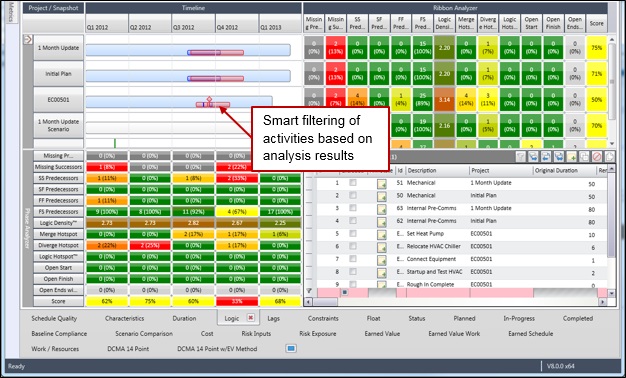The height and width of the screenshot is (378, 626).
Task: Click the blue icon after DCMA 14 Point w/EV Method
Action: [x=291, y=348]
